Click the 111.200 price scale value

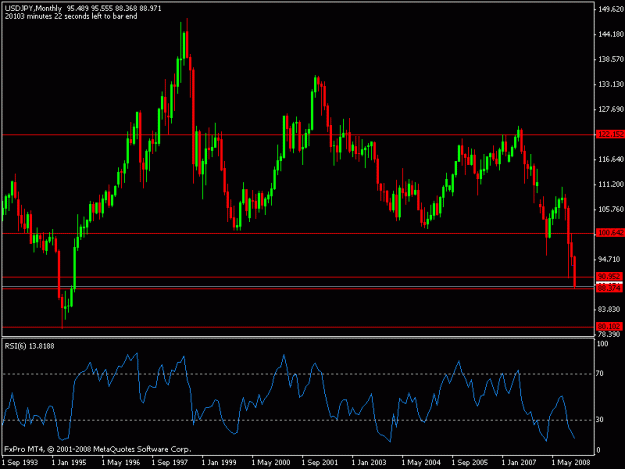611,184
